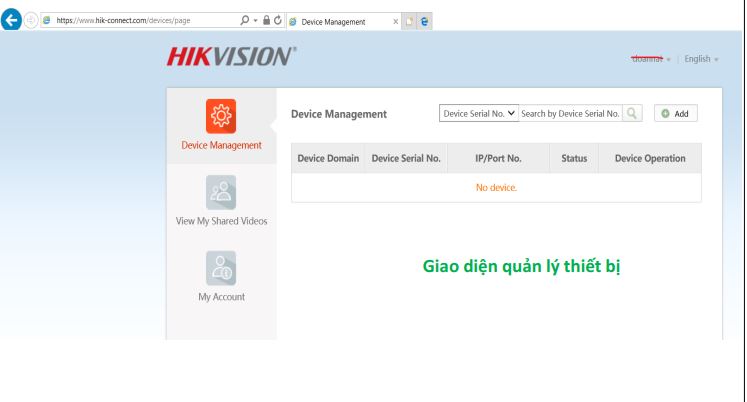Select the Device Management browser tab
This screenshot has height=402, width=747.
[343, 21]
